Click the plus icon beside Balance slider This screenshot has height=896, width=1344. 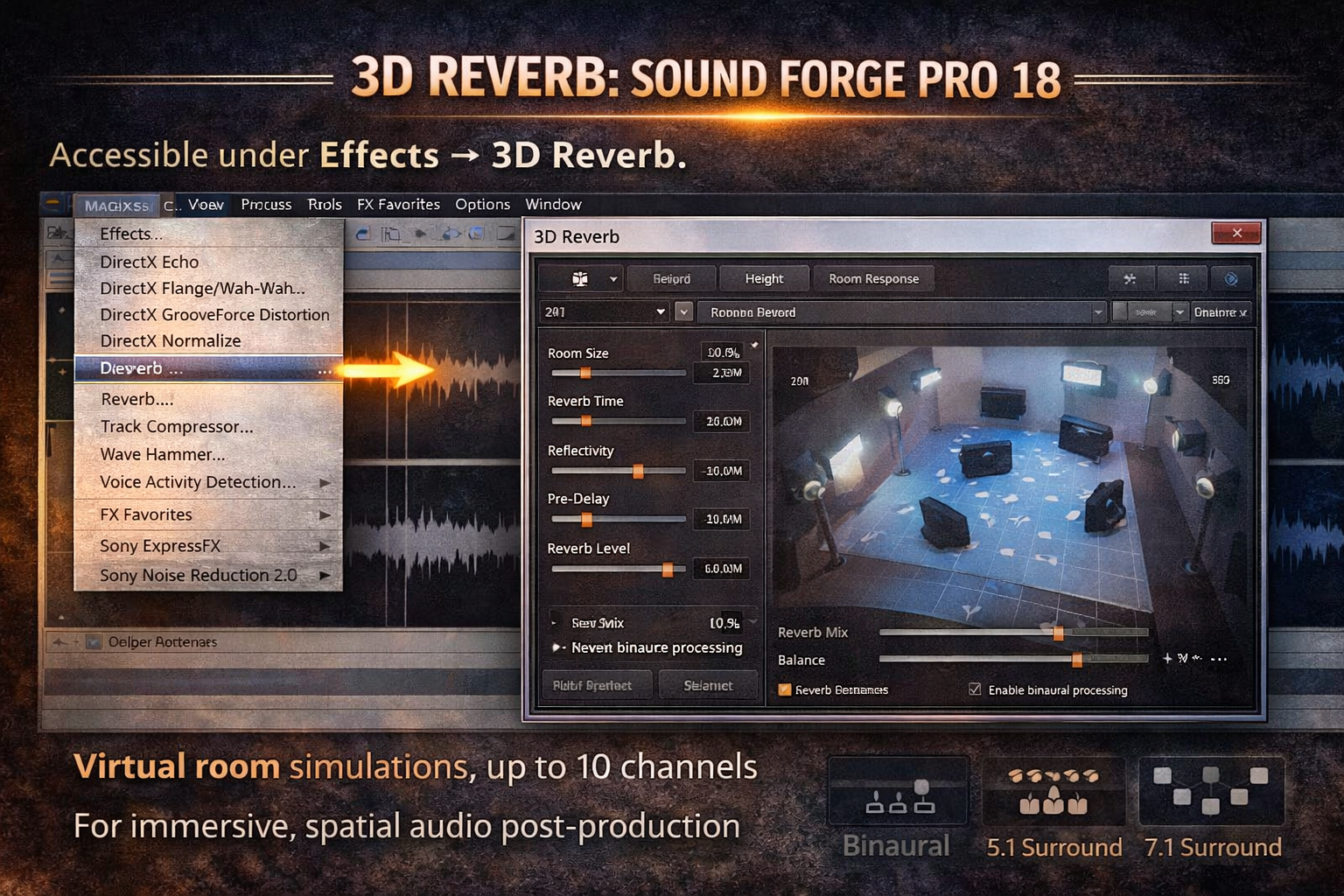(1167, 659)
